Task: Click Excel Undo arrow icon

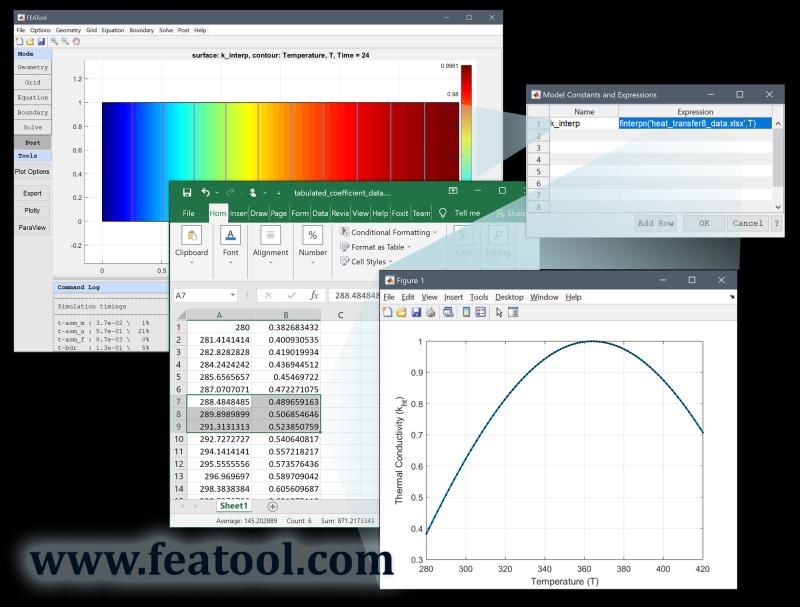Action: (206, 192)
